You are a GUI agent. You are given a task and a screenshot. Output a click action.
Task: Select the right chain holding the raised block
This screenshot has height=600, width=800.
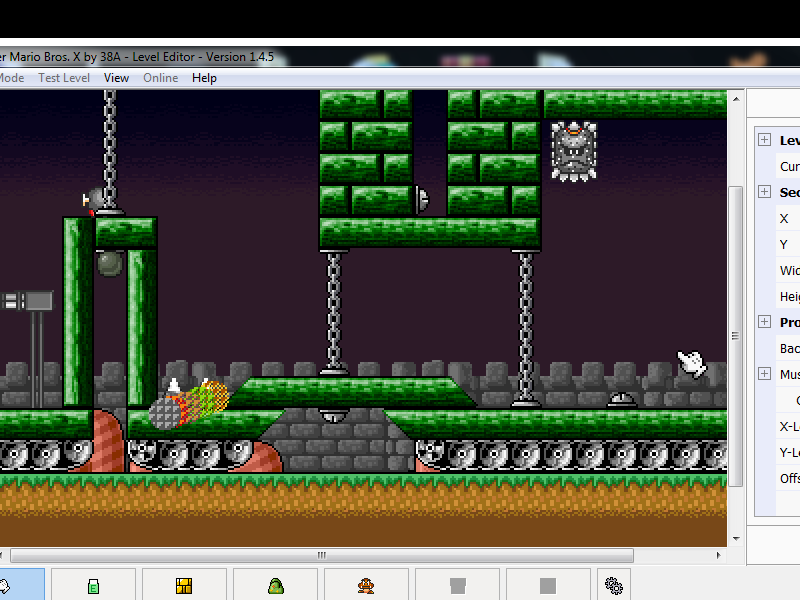pos(526,329)
